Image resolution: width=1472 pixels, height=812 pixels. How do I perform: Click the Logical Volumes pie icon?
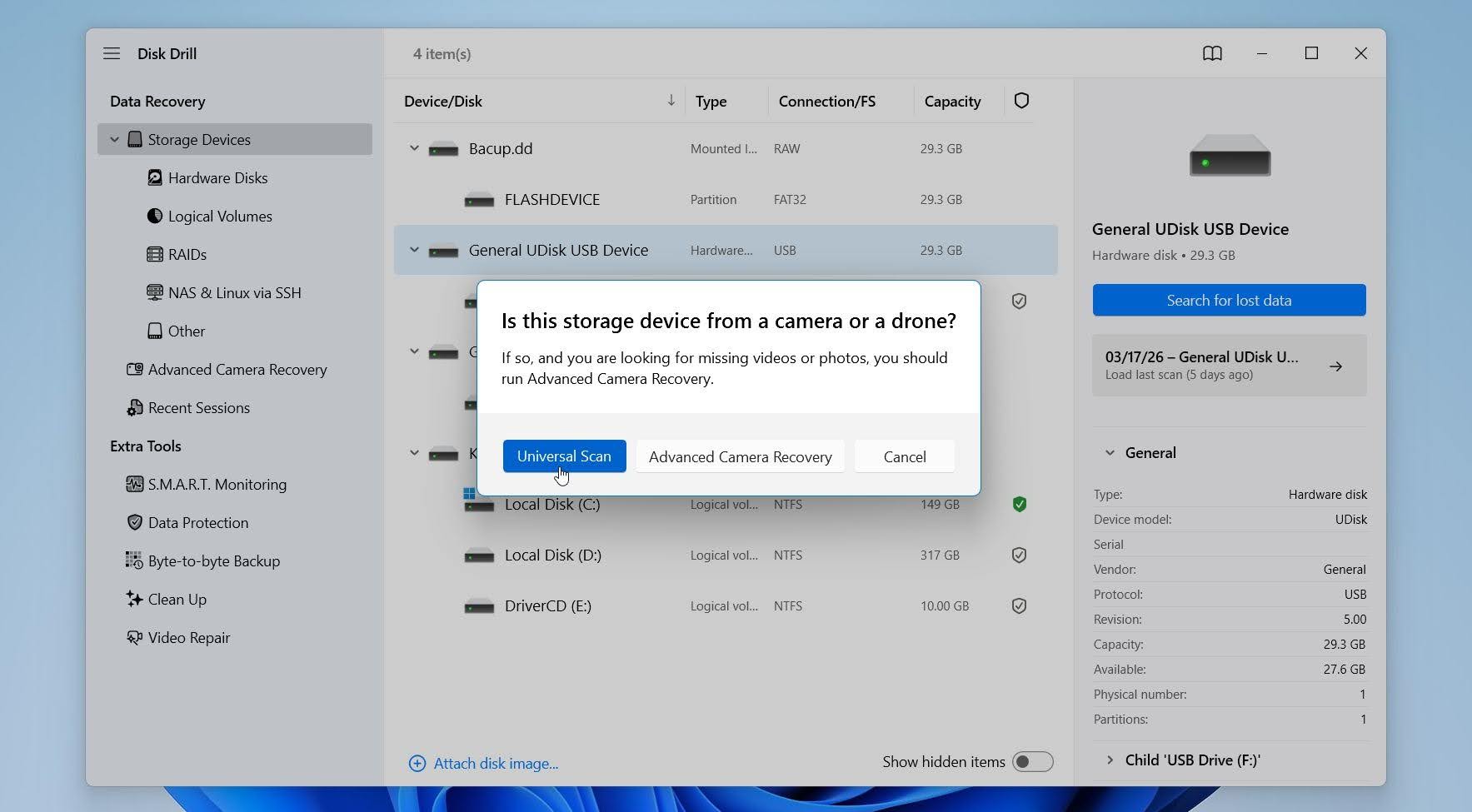[154, 216]
